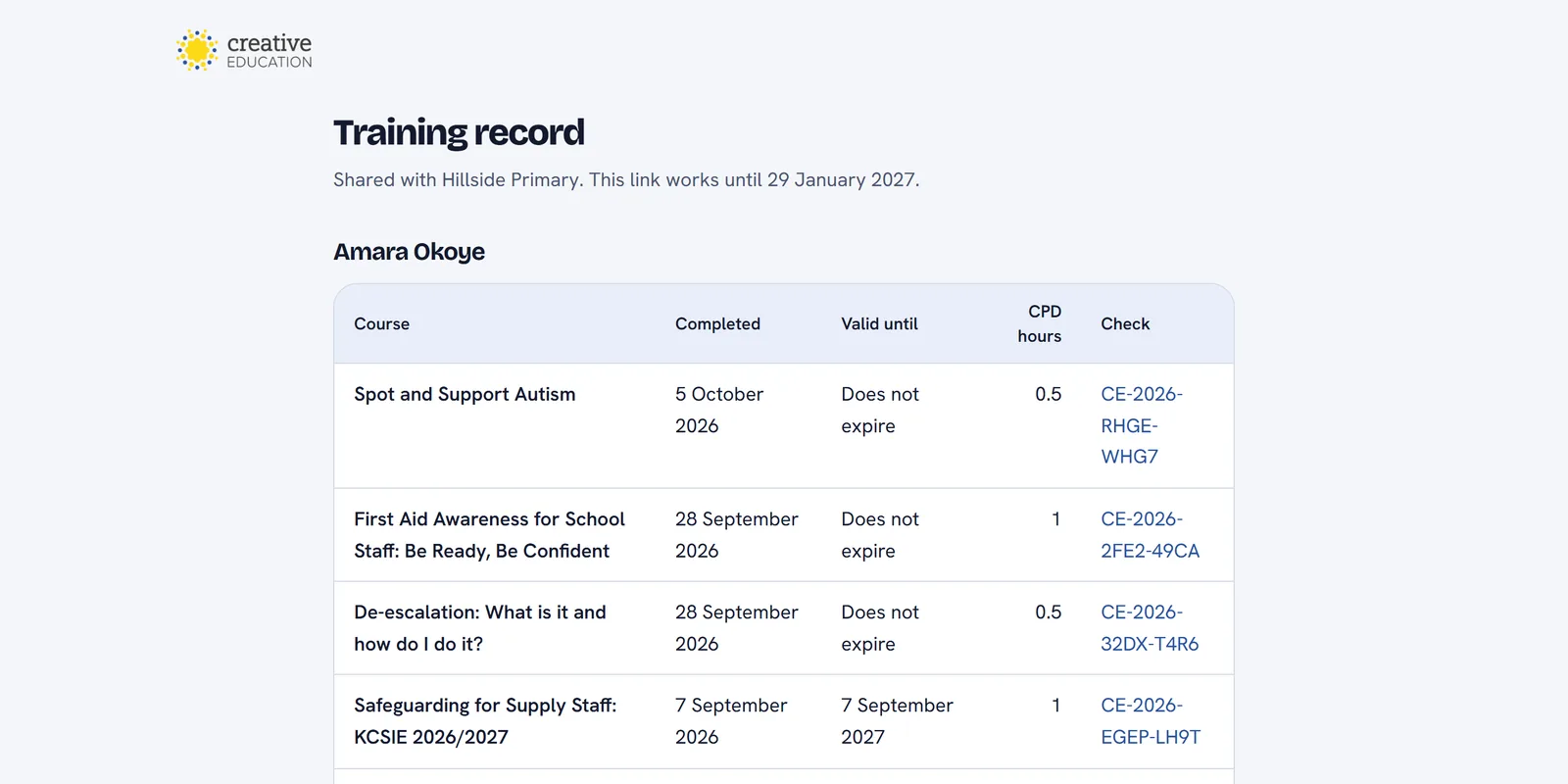The height and width of the screenshot is (784, 1568).
Task: Click Spot and Support Autism's Does not expire
Action: pyautogui.click(x=880, y=410)
